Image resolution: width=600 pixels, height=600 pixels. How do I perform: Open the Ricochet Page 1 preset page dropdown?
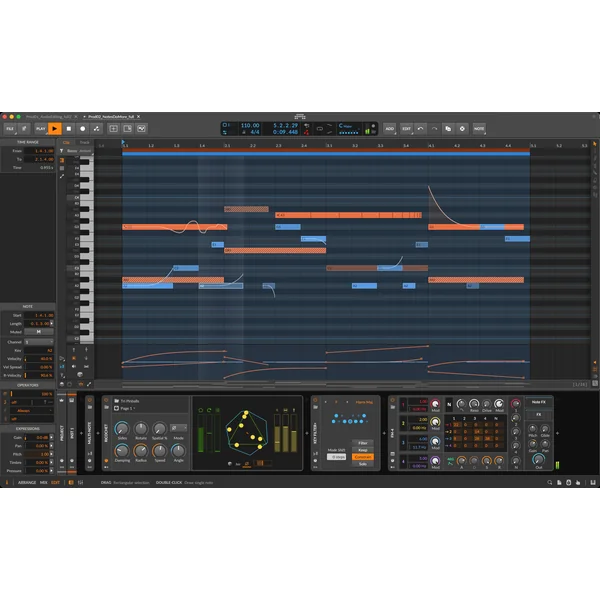pyautogui.click(x=128, y=408)
